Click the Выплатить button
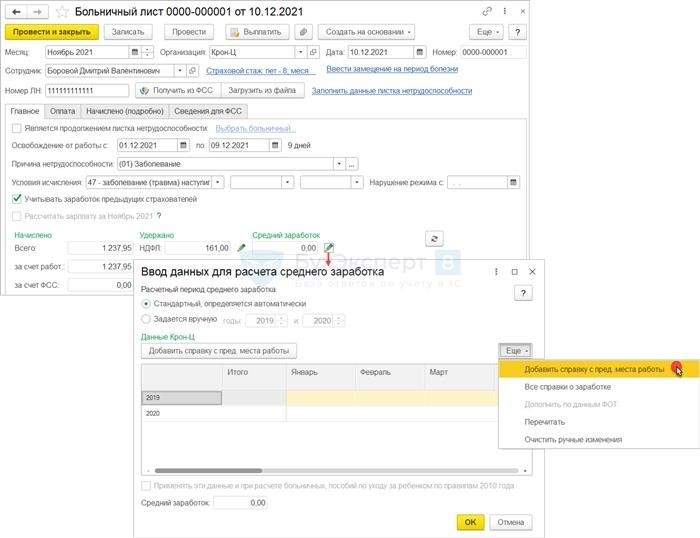This screenshot has height=538, width=700. [x=257, y=32]
